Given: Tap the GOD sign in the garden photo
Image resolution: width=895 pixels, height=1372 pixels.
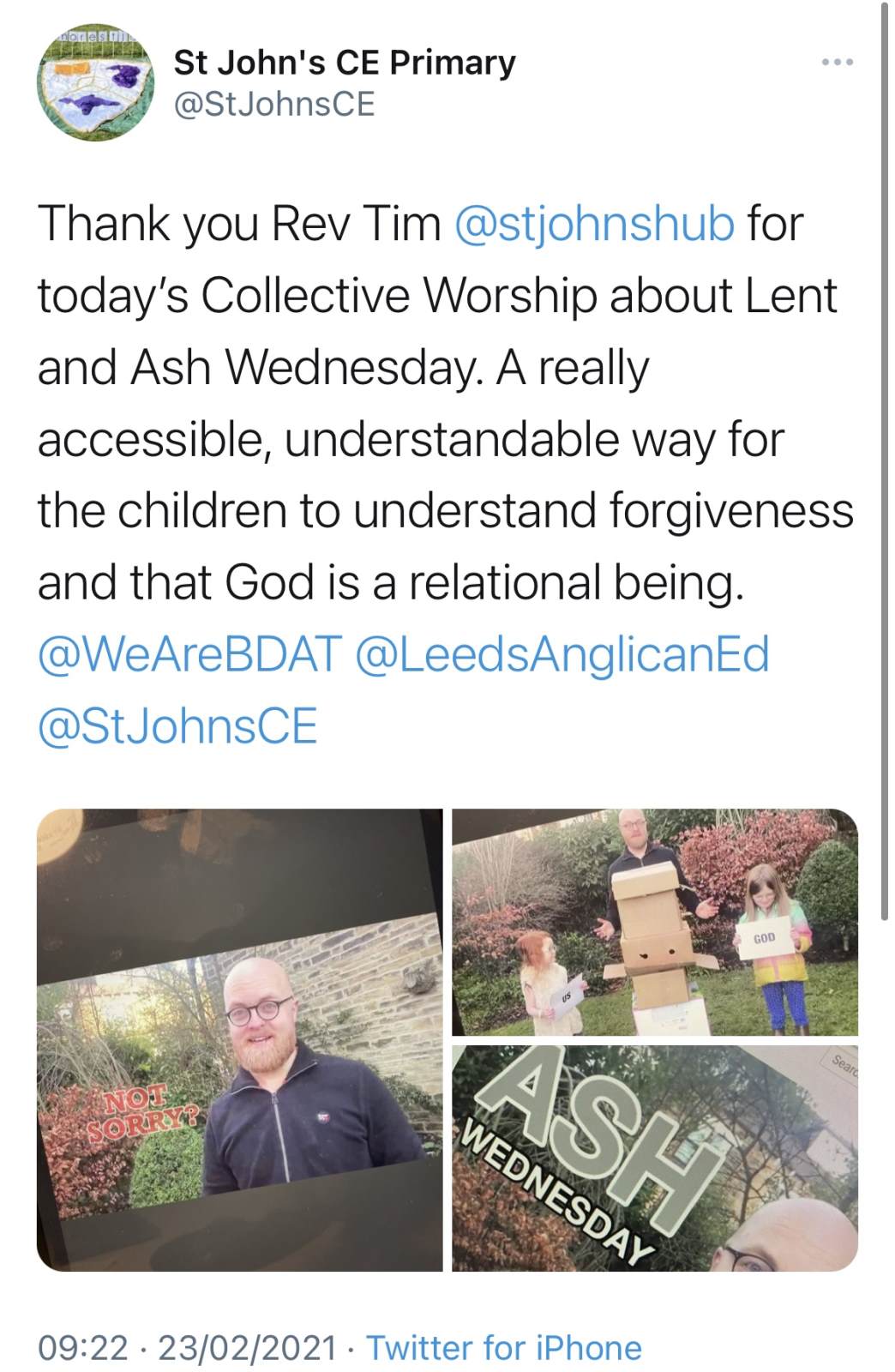Looking at the screenshot, I should [764, 938].
